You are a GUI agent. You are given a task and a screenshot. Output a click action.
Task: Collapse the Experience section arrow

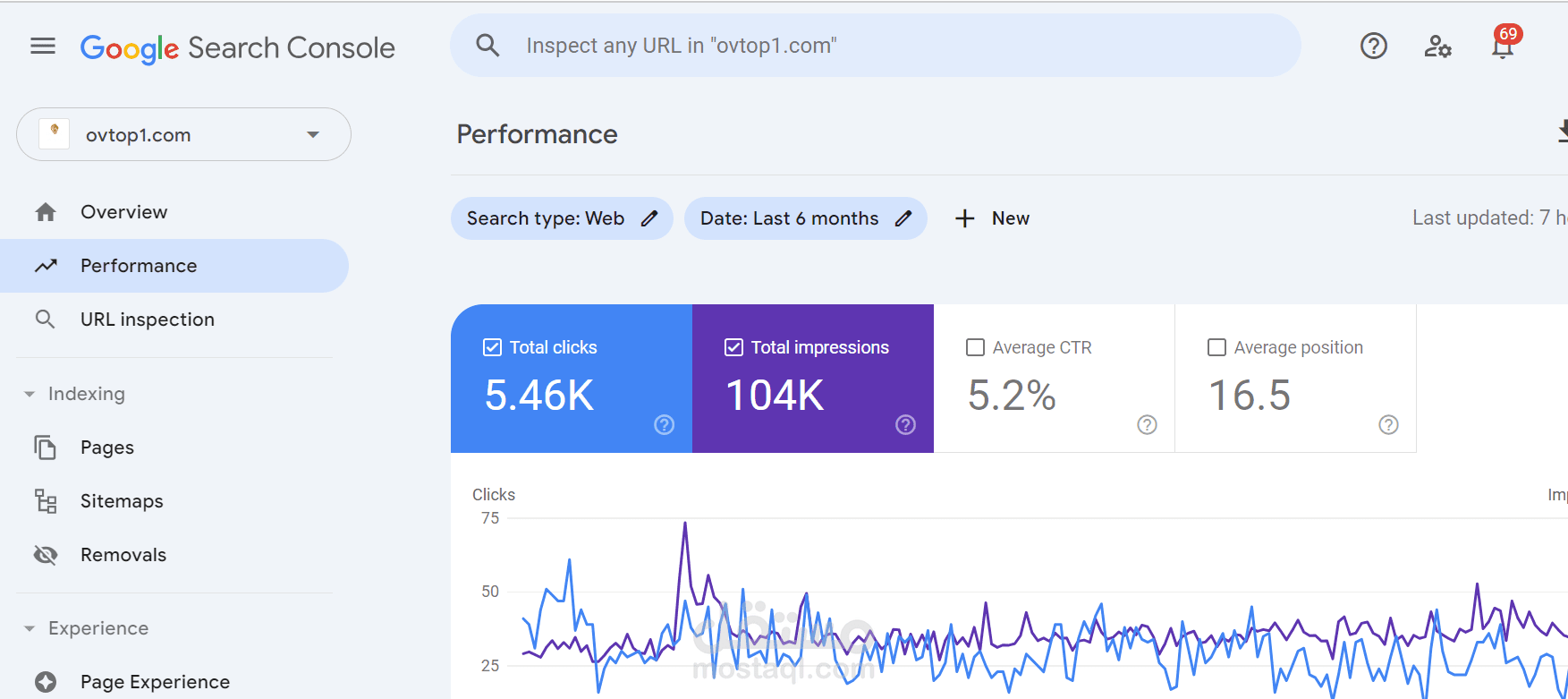coord(30,628)
